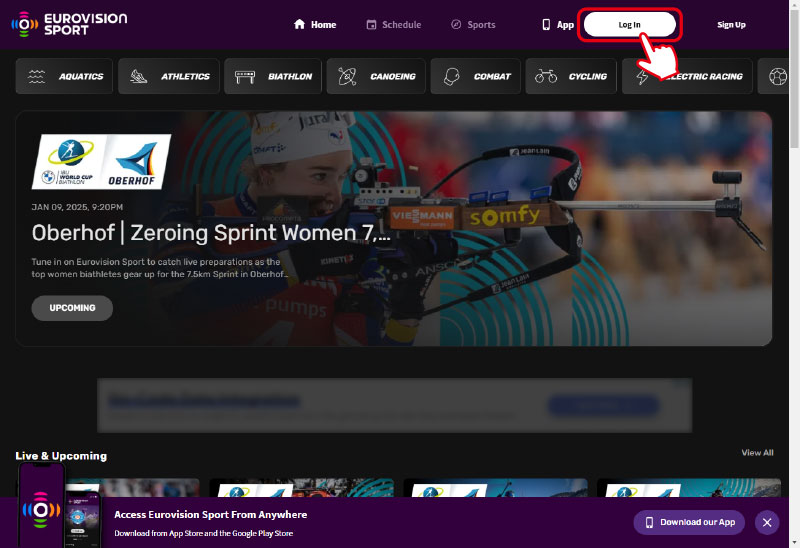Click the Sign Up link
The height and width of the screenshot is (548, 800).
click(x=731, y=24)
